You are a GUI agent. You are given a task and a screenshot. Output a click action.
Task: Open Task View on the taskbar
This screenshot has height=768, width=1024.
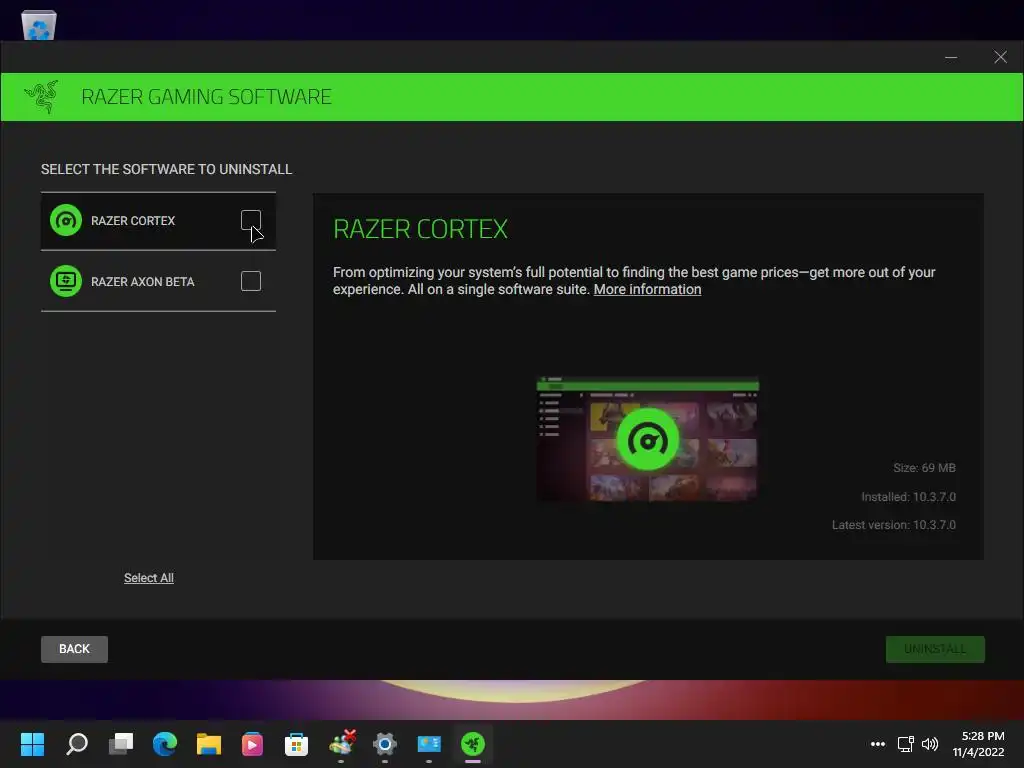tap(121, 744)
